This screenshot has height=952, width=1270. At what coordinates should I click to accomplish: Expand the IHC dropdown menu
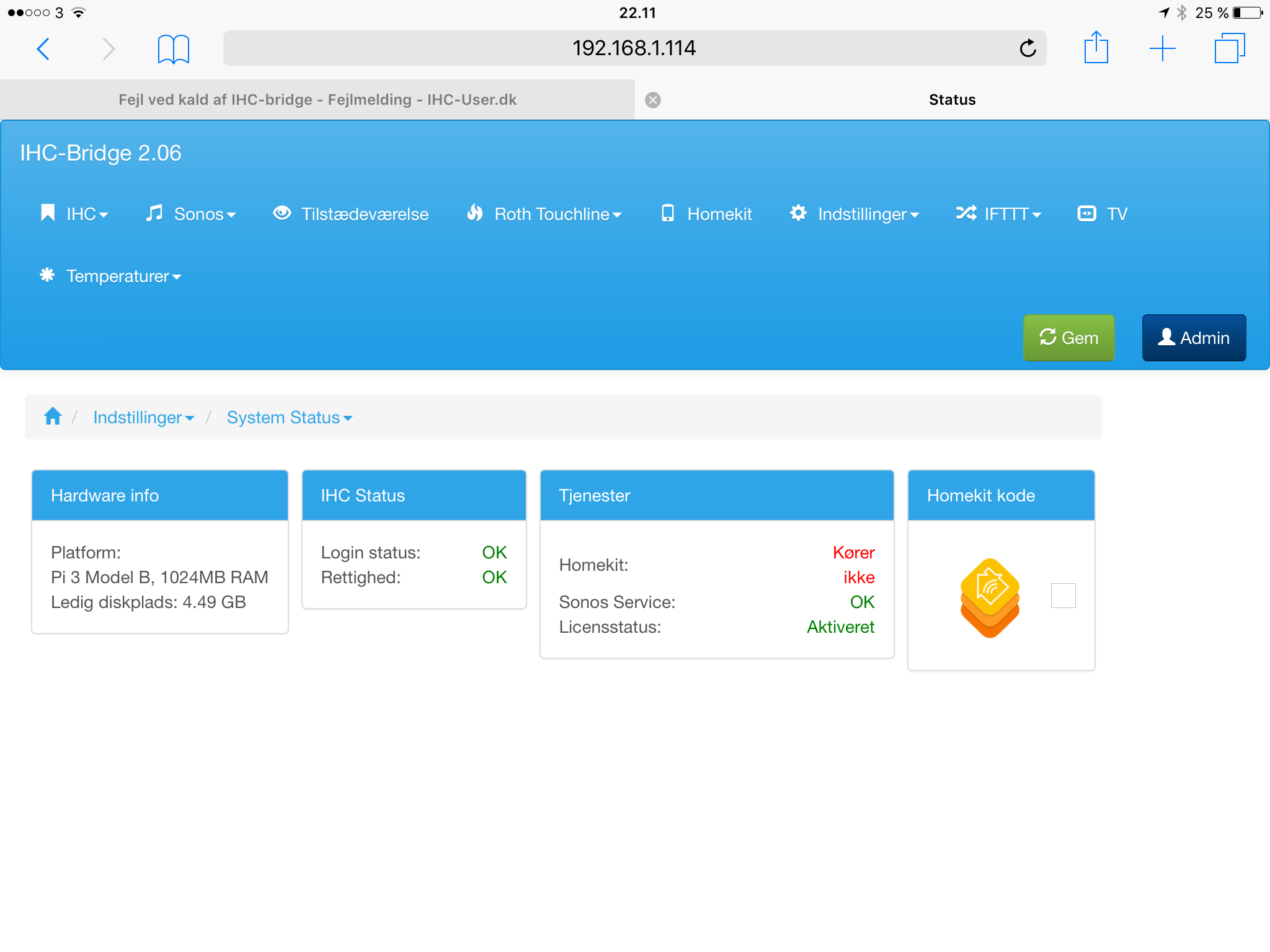75,214
